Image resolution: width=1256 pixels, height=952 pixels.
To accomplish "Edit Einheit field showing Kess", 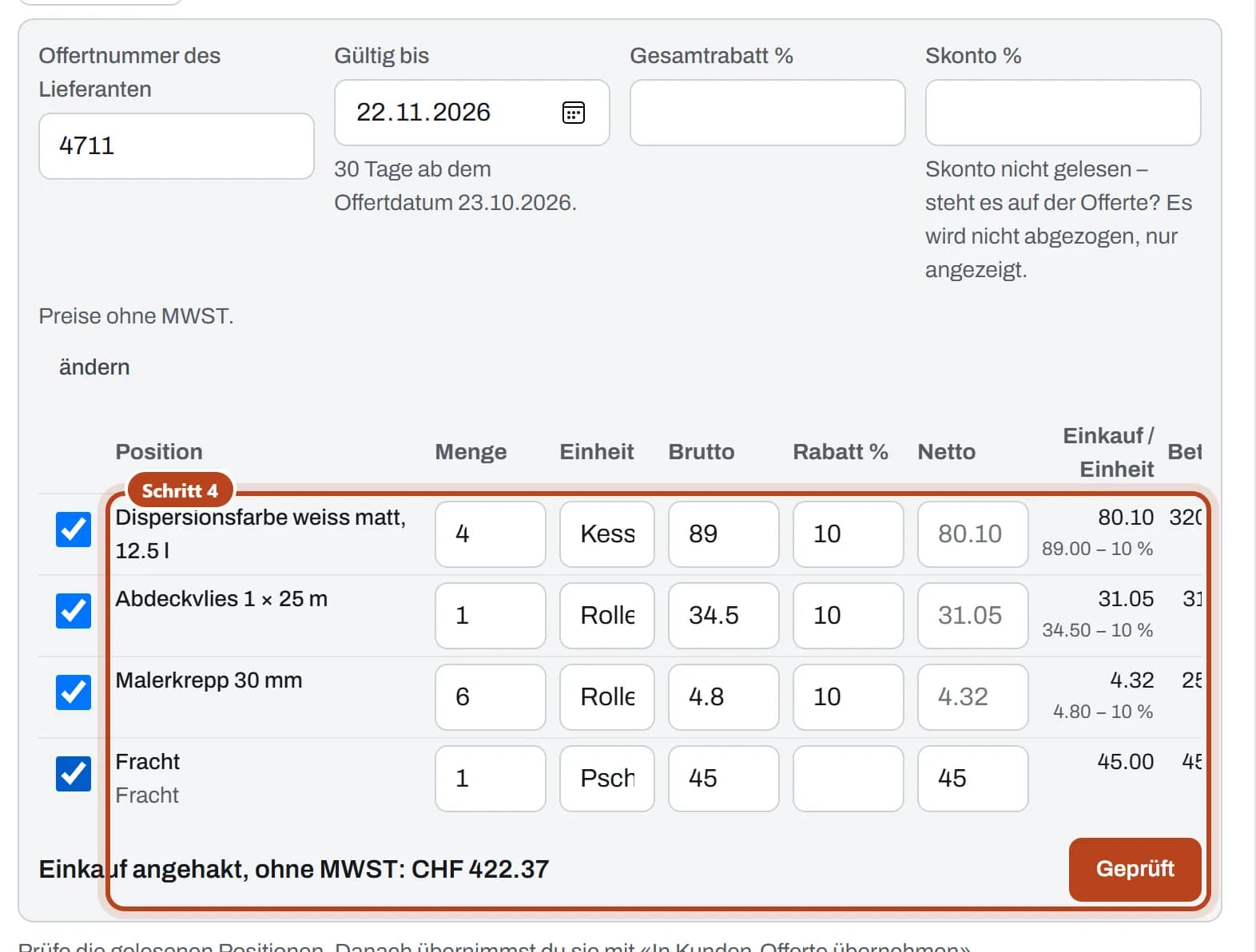I will coord(607,534).
